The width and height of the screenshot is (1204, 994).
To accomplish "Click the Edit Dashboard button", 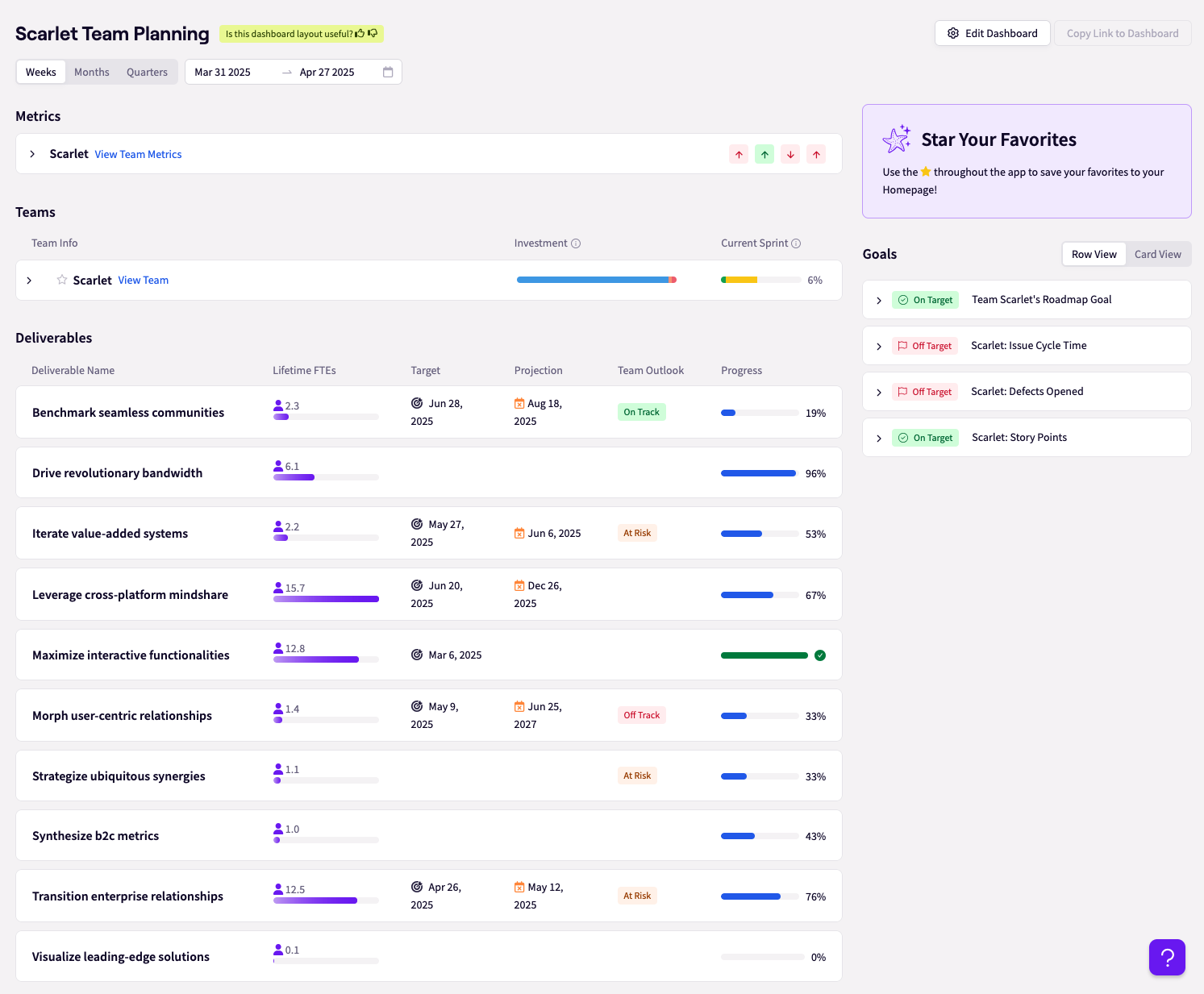I will point(992,33).
